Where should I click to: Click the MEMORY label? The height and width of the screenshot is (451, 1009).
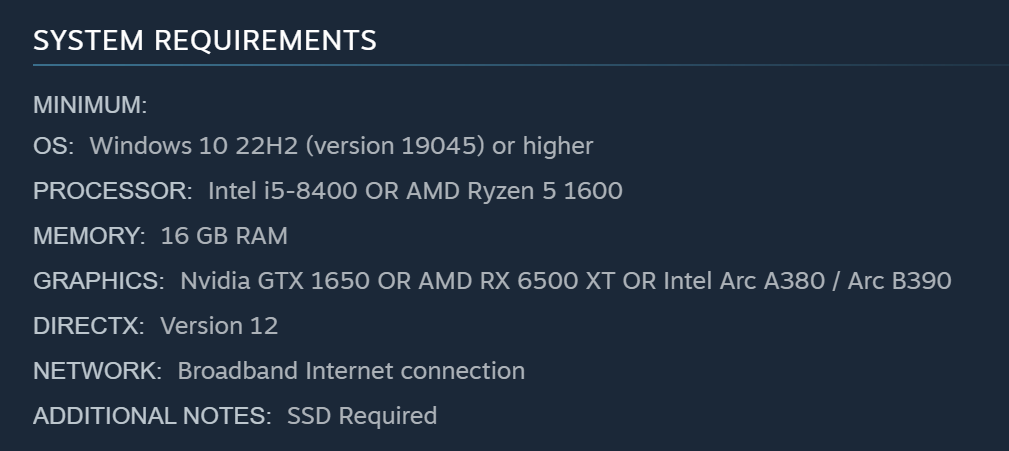point(89,236)
